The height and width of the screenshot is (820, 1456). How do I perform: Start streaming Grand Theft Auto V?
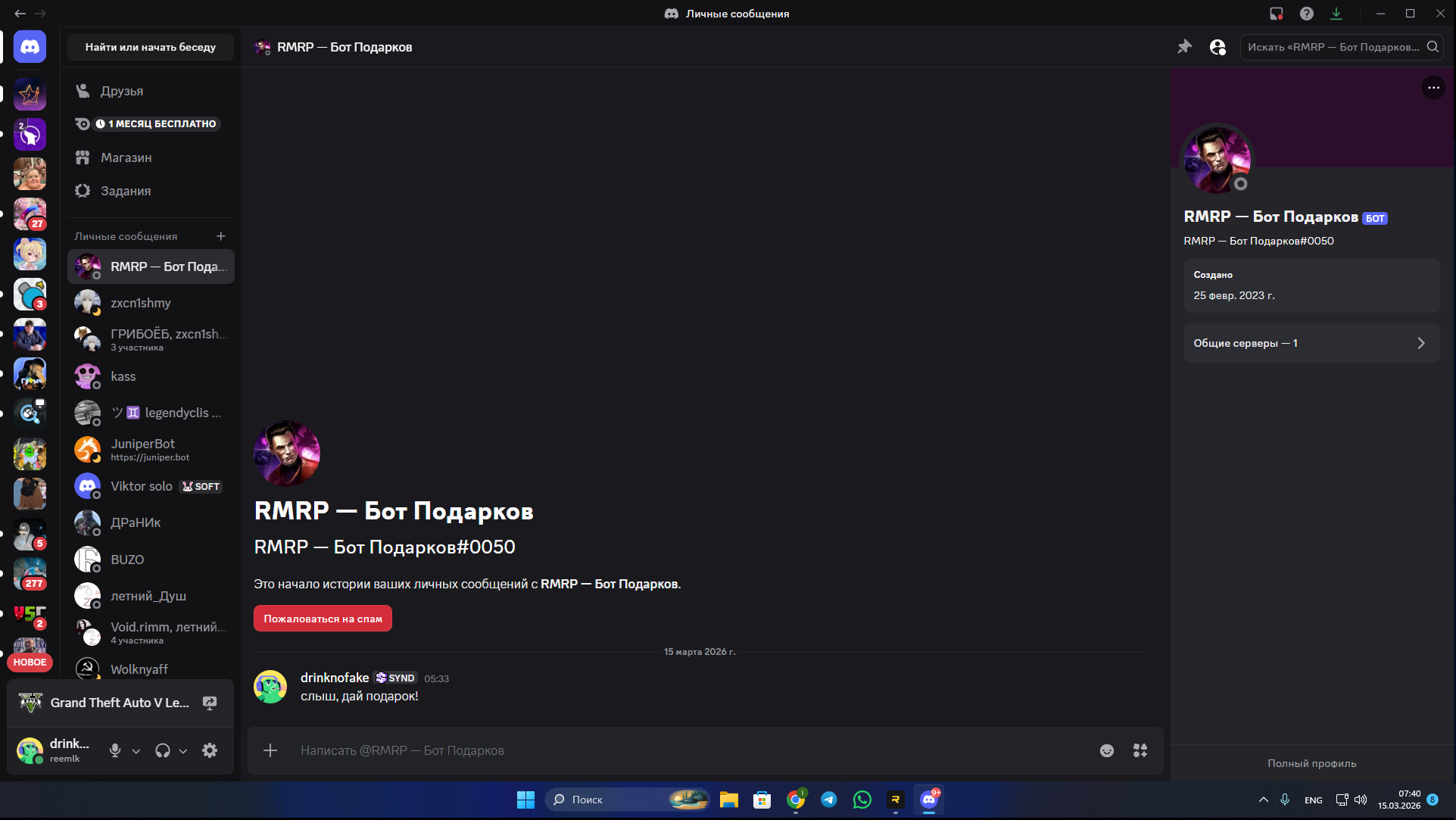click(x=210, y=703)
